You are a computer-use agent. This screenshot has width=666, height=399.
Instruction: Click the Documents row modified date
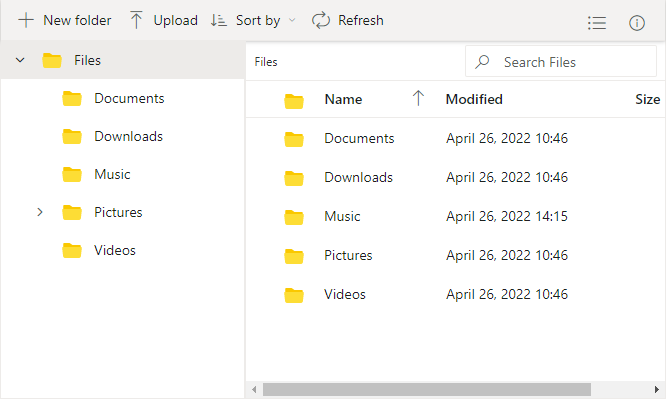[x=507, y=138]
